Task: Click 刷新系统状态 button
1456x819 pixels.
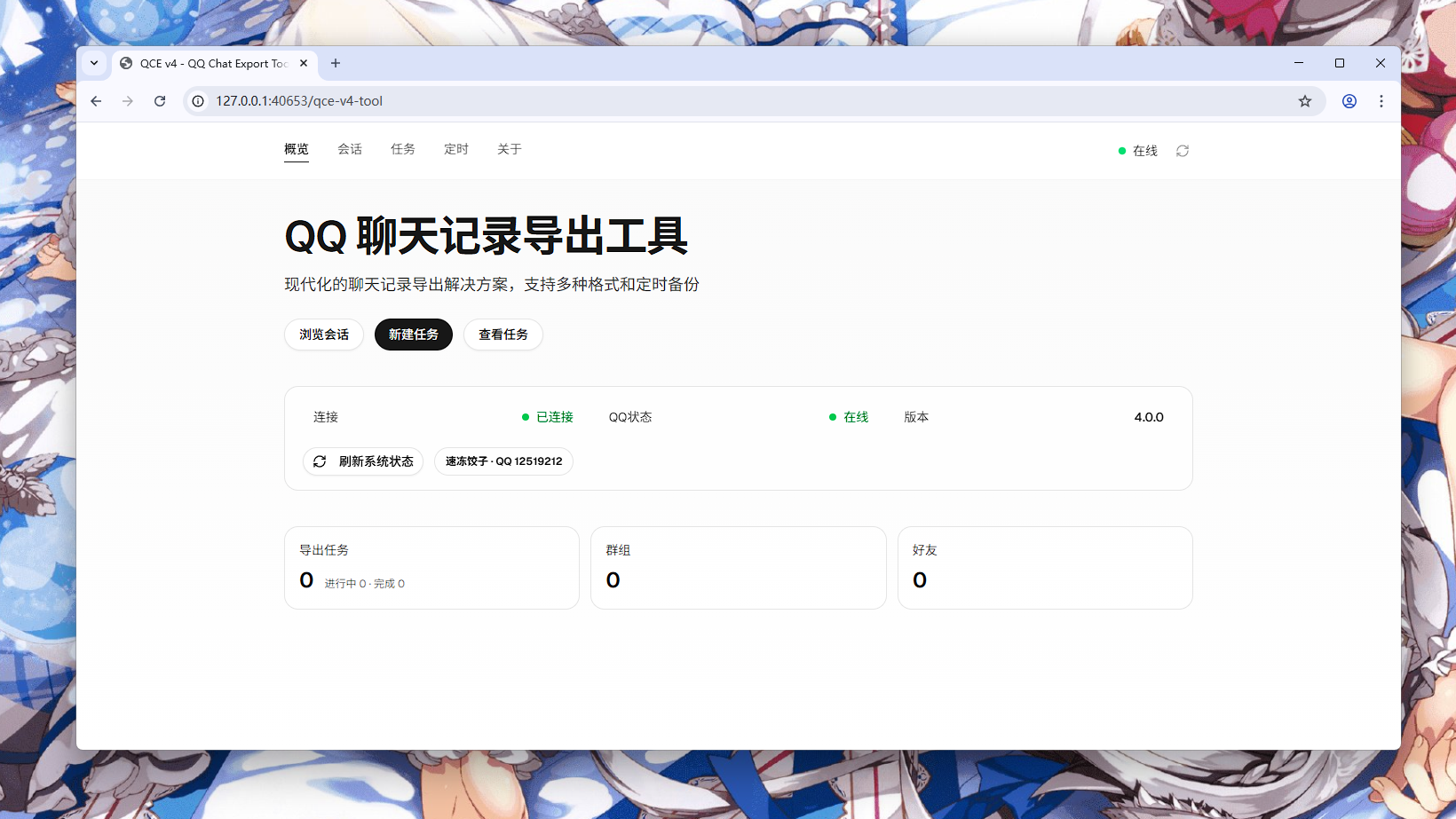Action: (x=363, y=461)
